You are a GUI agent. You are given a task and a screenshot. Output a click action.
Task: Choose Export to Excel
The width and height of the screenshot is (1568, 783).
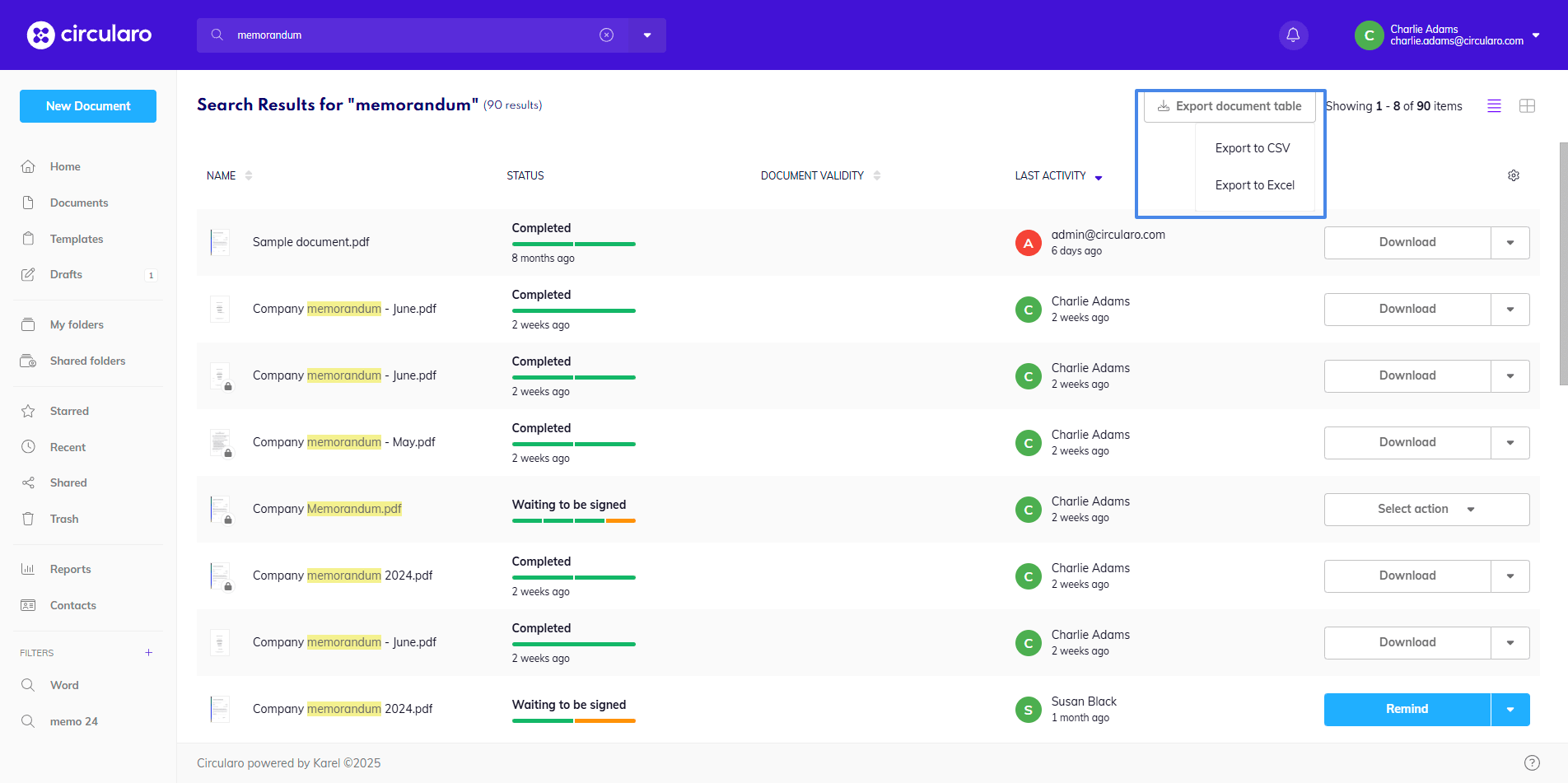point(1254,185)
